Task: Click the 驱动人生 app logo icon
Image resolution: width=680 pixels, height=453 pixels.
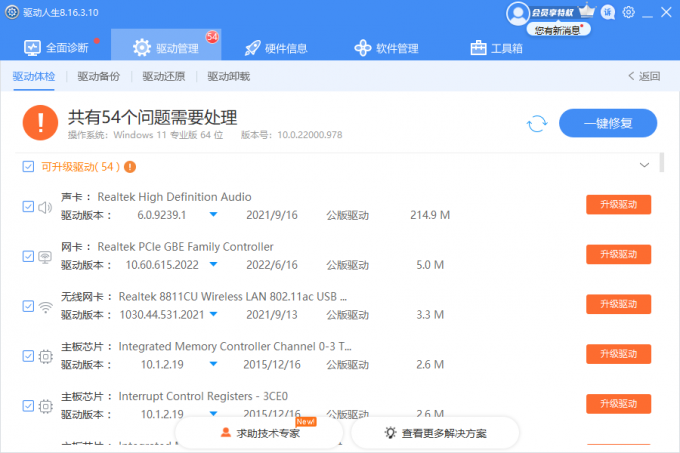Action: [x=12, y=12]
